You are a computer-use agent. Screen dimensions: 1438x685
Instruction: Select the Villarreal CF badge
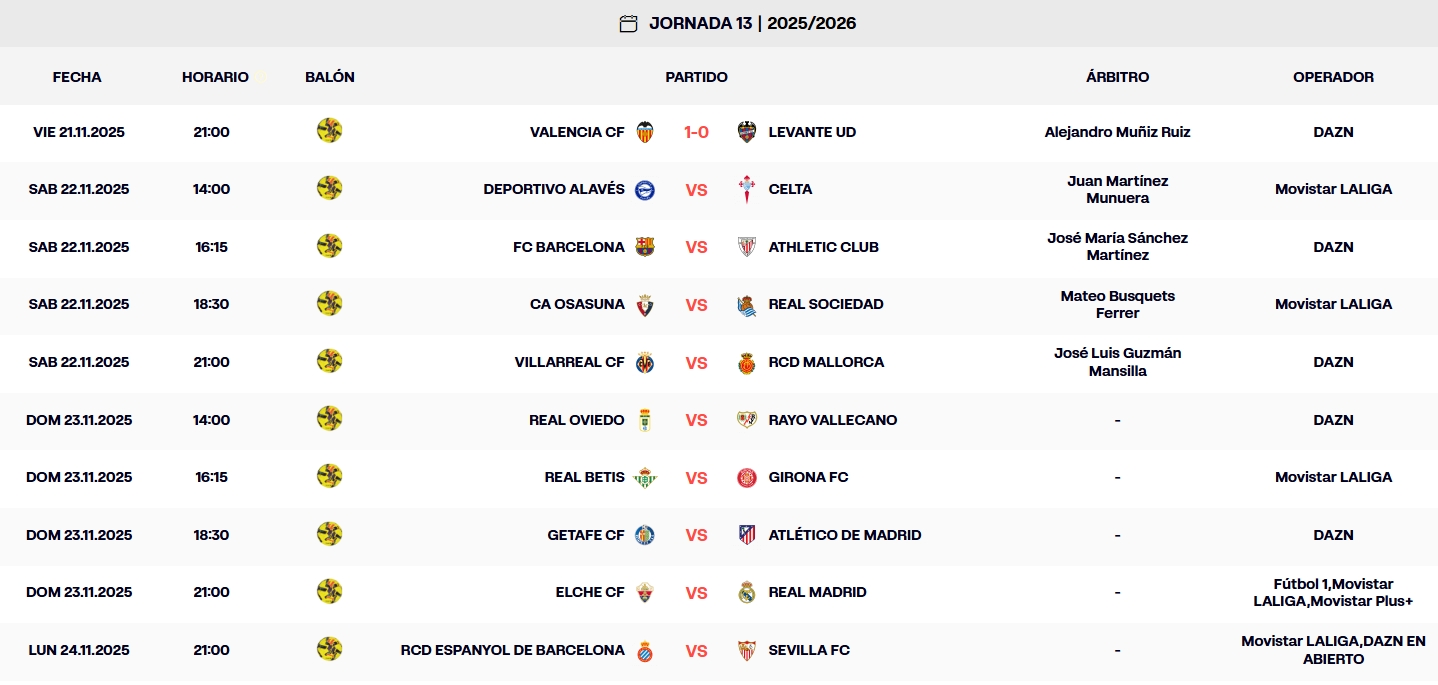click(645, 361)
